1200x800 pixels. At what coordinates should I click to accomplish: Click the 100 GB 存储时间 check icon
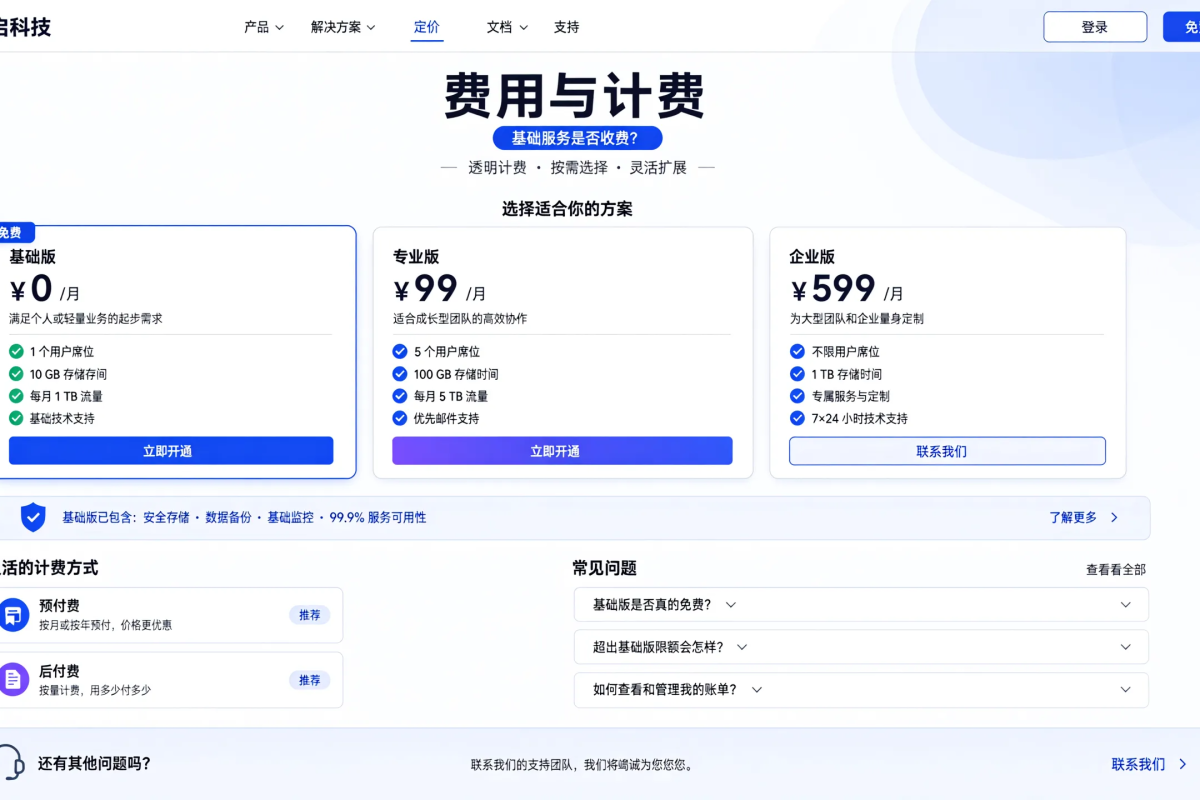click(400, 374)
